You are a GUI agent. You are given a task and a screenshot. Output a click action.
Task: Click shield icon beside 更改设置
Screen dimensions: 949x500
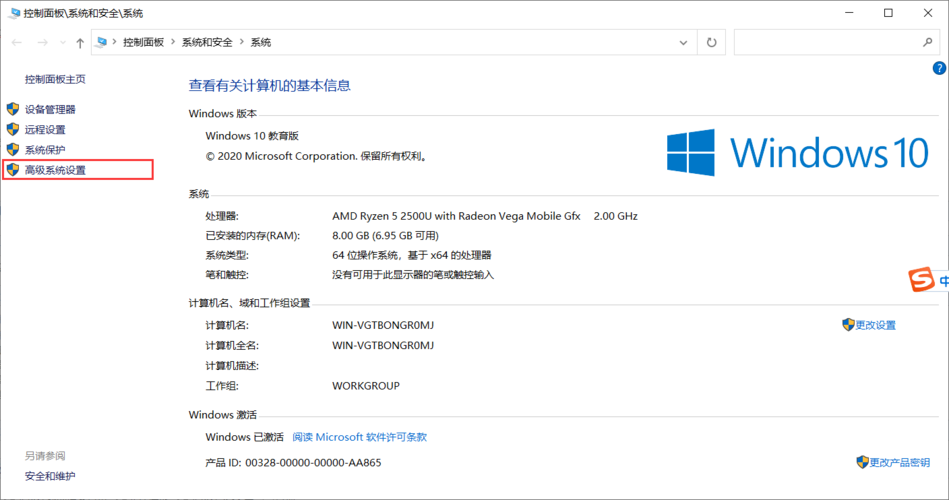pyautogui.click(x=848, y=324)
